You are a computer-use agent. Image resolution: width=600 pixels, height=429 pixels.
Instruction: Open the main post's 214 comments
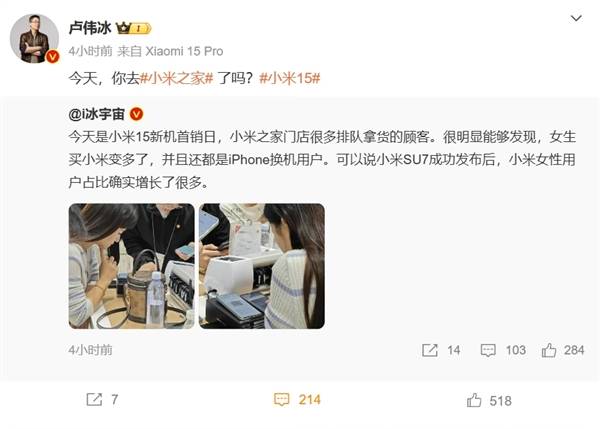(281, 400)
